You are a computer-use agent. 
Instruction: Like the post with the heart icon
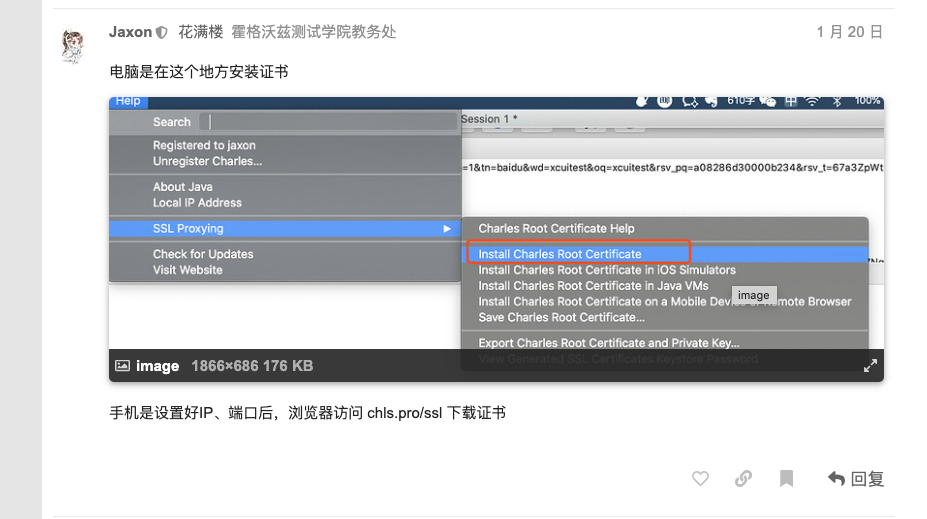pos(700,478)
